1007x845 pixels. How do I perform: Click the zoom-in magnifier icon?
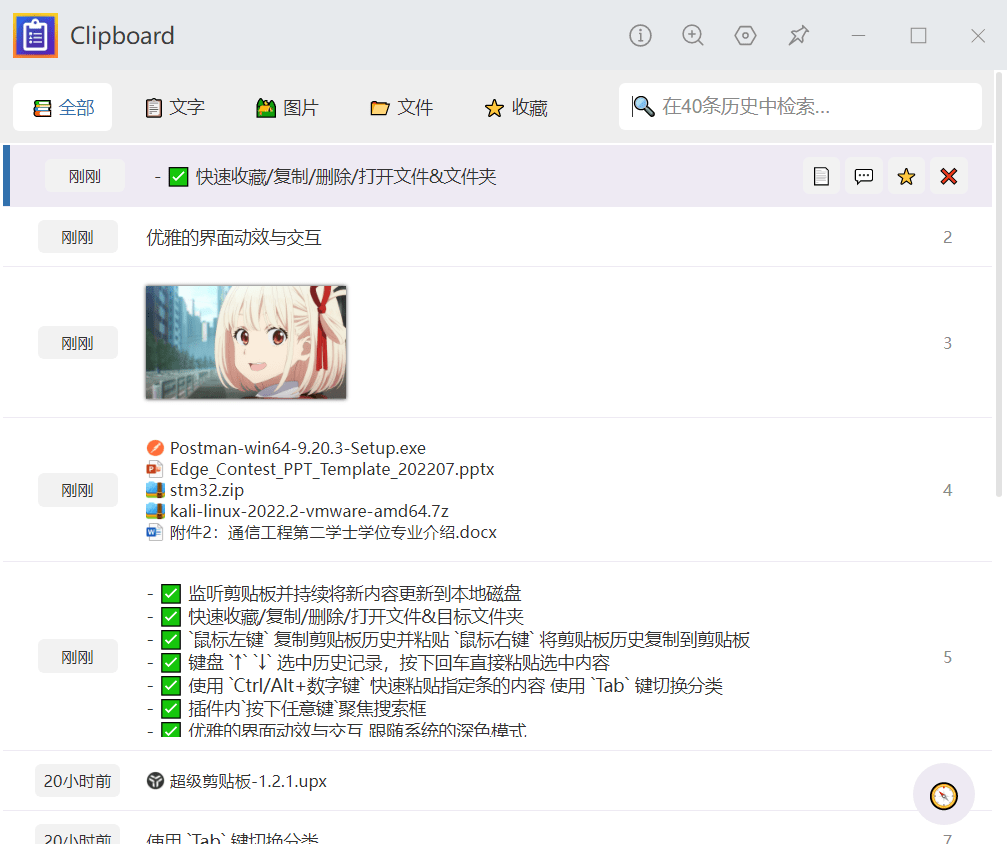[693, 36]
